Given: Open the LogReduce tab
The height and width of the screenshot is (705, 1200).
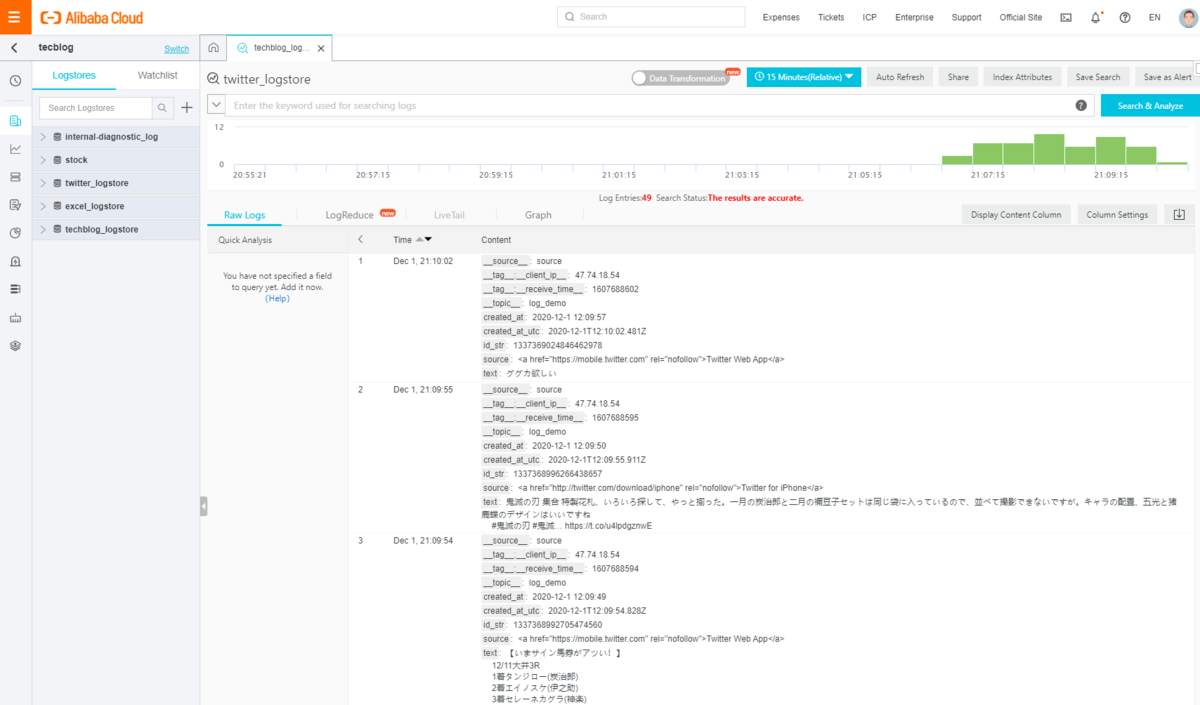Looking at the screenshot, I should pos(349,215).
